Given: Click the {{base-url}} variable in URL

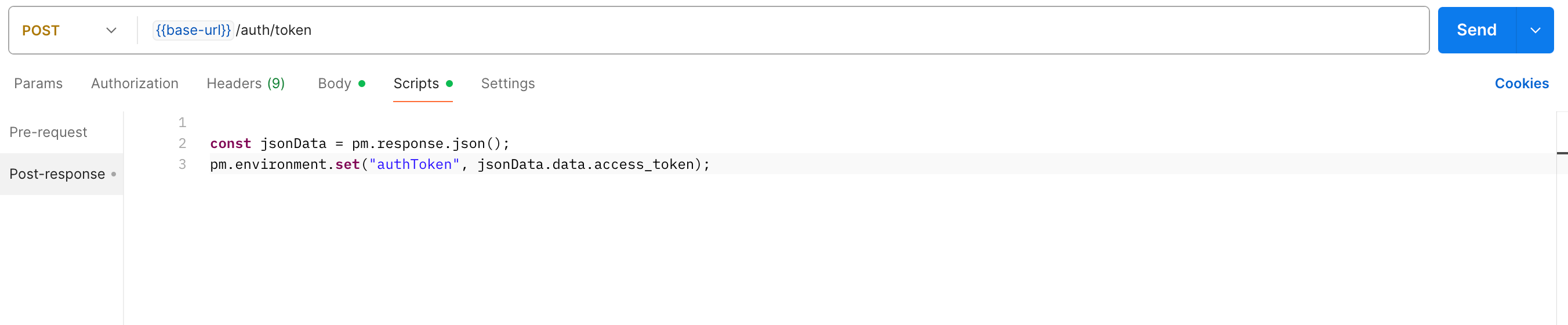Looking at the screenshot, I should [x=193, y=30].
